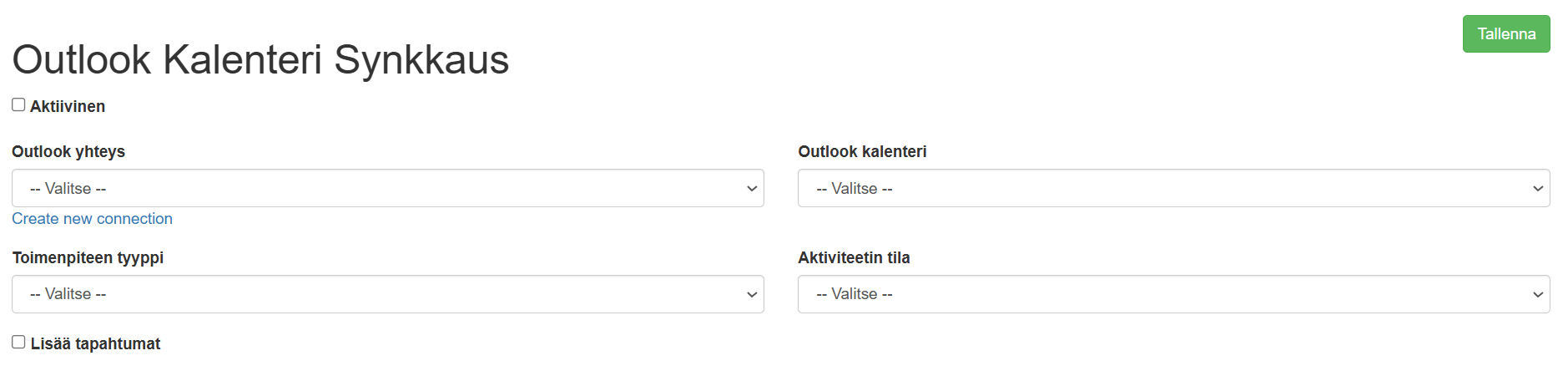Open the Aktiviteetin tila dropdown
The width and height of the screenshot is (1568, 371).
[x=1173, y=294]
